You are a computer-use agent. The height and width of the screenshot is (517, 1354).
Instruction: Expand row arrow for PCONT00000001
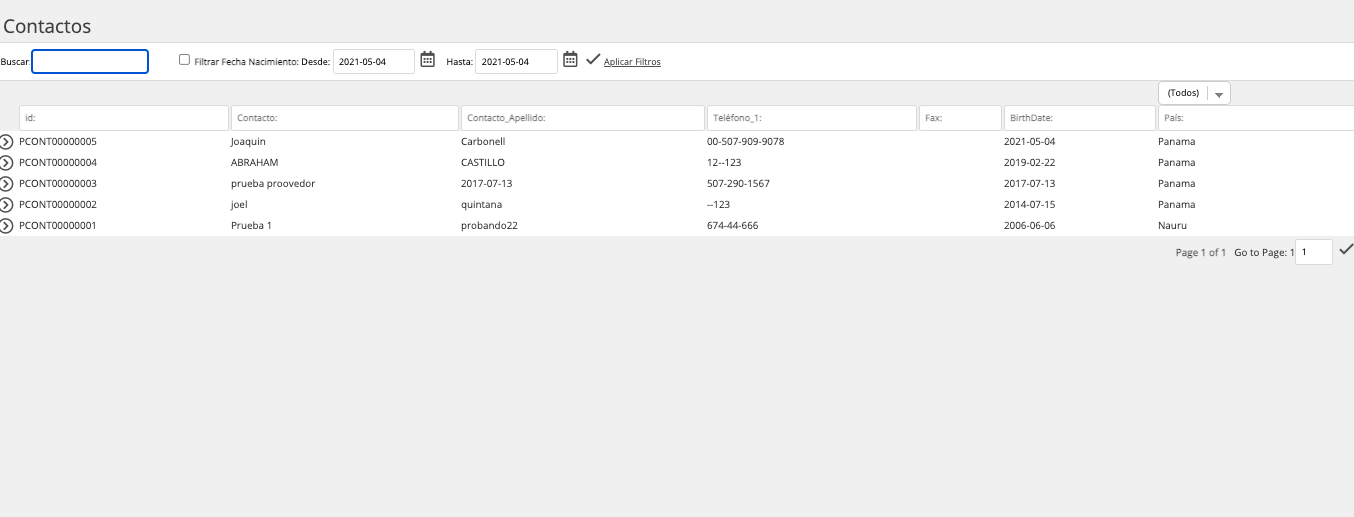(x=7, y=226)
